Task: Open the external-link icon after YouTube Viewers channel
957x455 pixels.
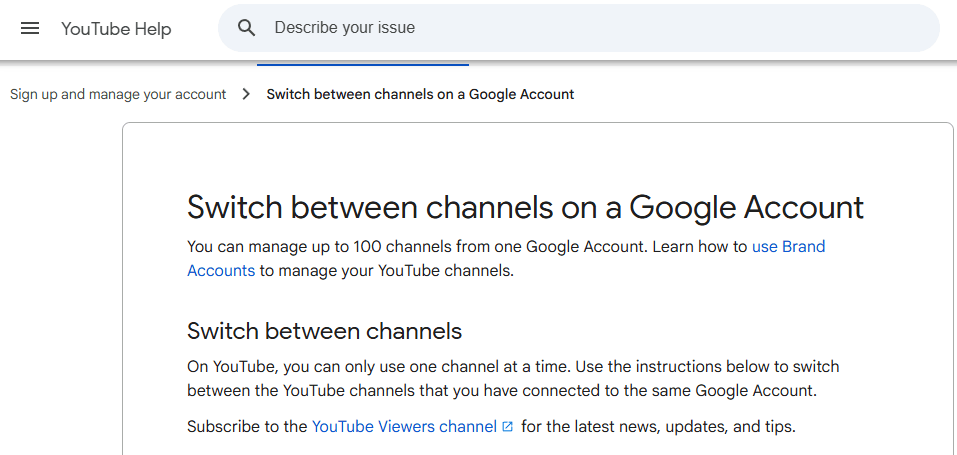Action: tap(507, 426)
